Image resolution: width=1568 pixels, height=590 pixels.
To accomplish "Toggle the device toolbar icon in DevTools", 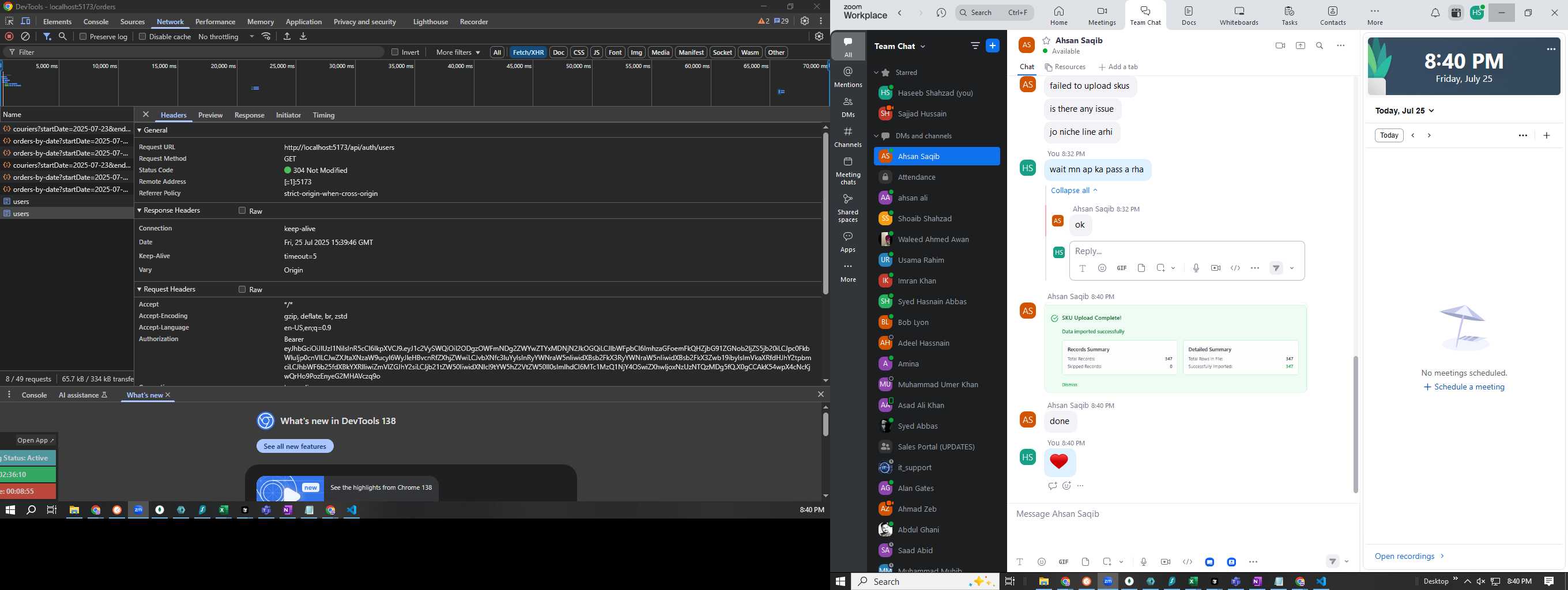I will (25, 21).
